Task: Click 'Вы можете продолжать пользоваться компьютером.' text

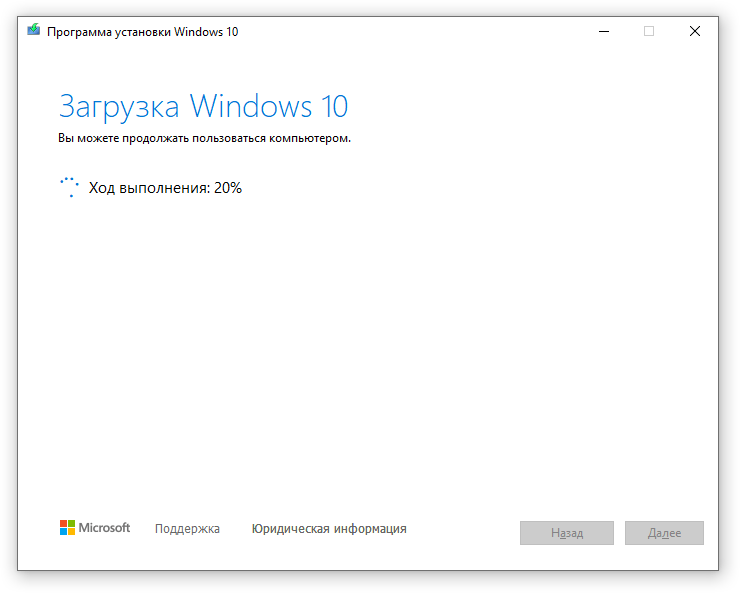Action: [204, 139]
